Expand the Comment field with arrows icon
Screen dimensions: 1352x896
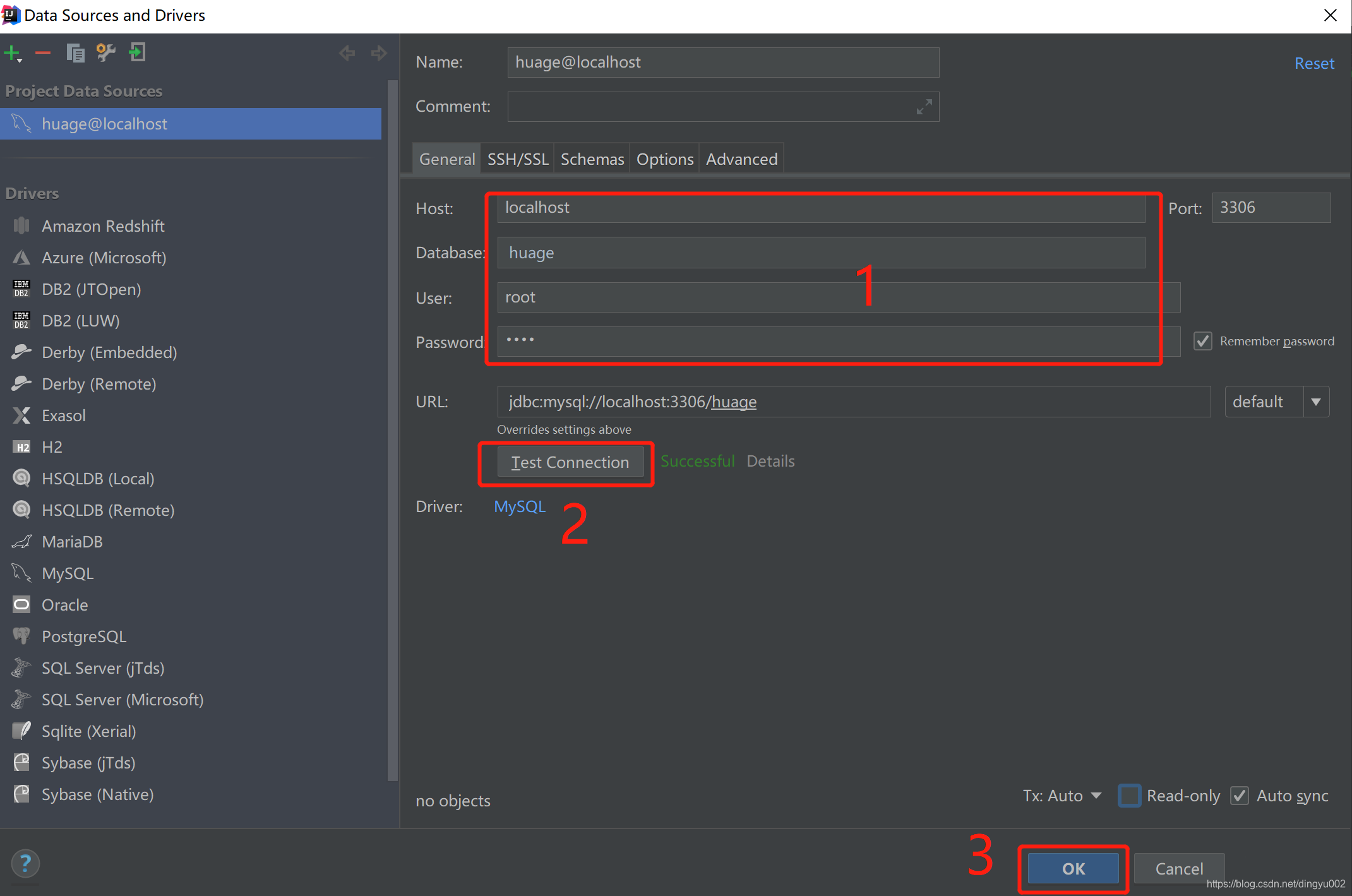[x=924, y=107]
